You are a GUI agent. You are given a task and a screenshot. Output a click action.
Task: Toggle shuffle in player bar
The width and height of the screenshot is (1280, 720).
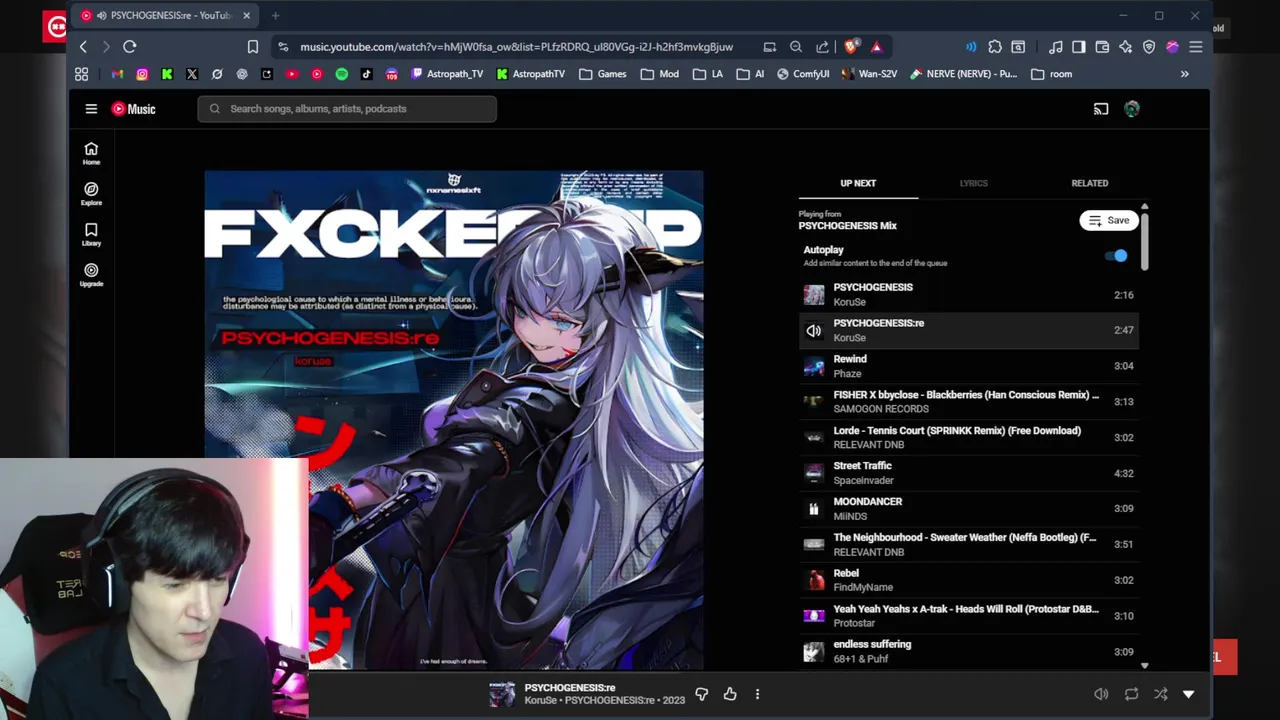(1160, 694)
